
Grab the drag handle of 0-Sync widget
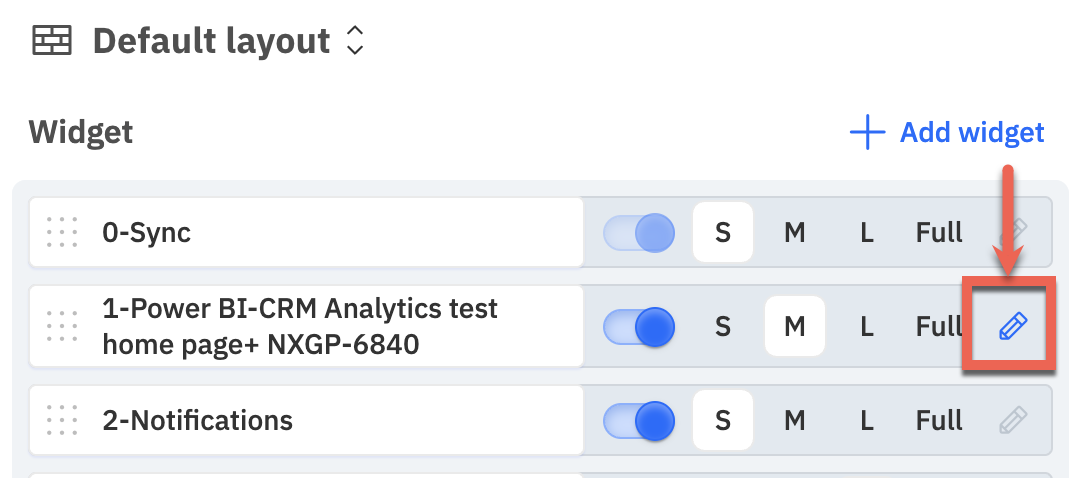pyautogui.click(x=62, y=232)
